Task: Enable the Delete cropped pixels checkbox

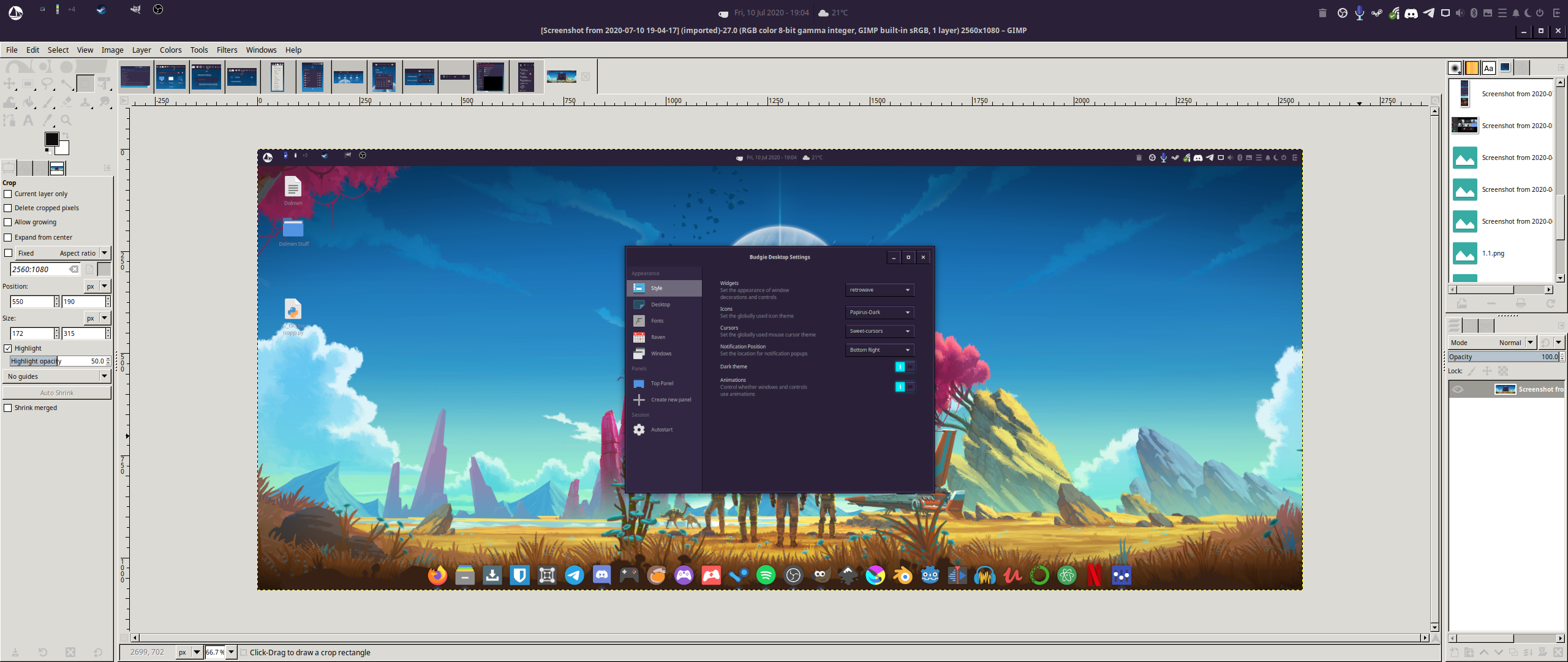Action: pos(8,208)
